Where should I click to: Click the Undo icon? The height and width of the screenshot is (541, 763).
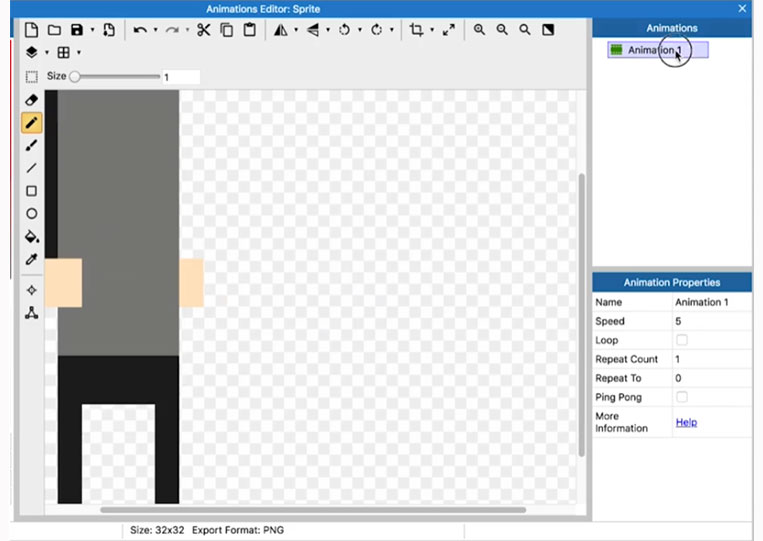[x=140, y=30]
